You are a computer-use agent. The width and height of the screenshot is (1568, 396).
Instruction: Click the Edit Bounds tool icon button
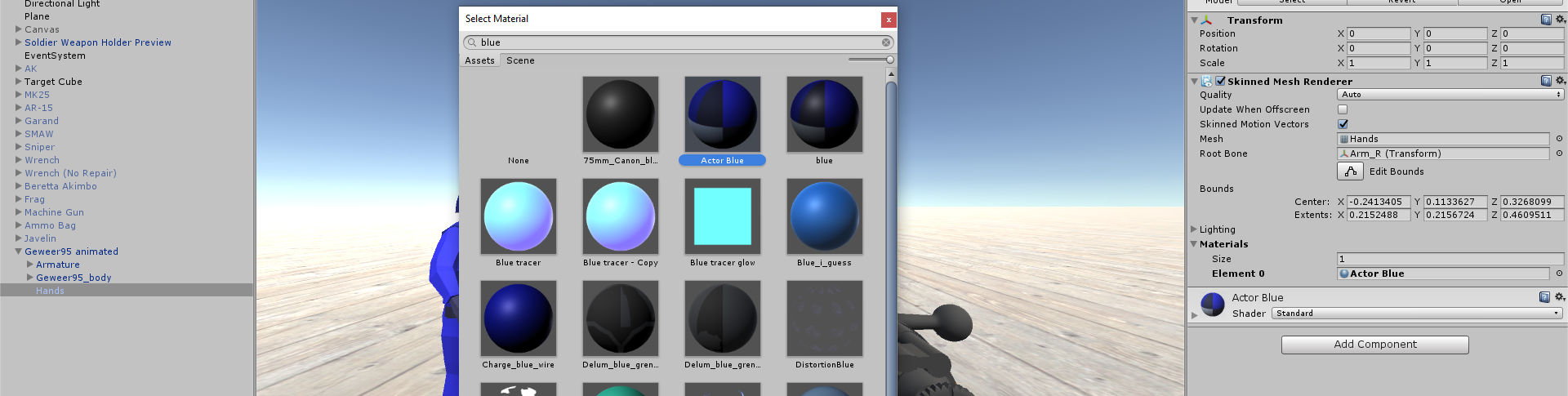click(x=1351, y=171)
